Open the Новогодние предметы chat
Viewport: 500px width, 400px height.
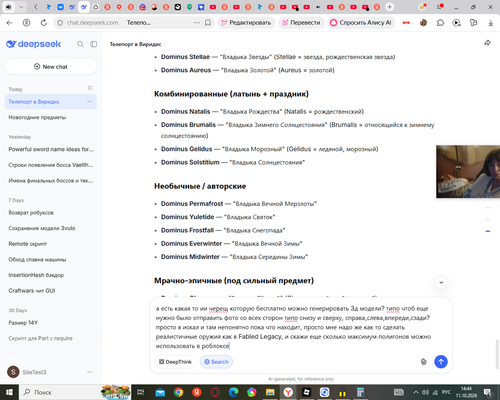[51, 117]
